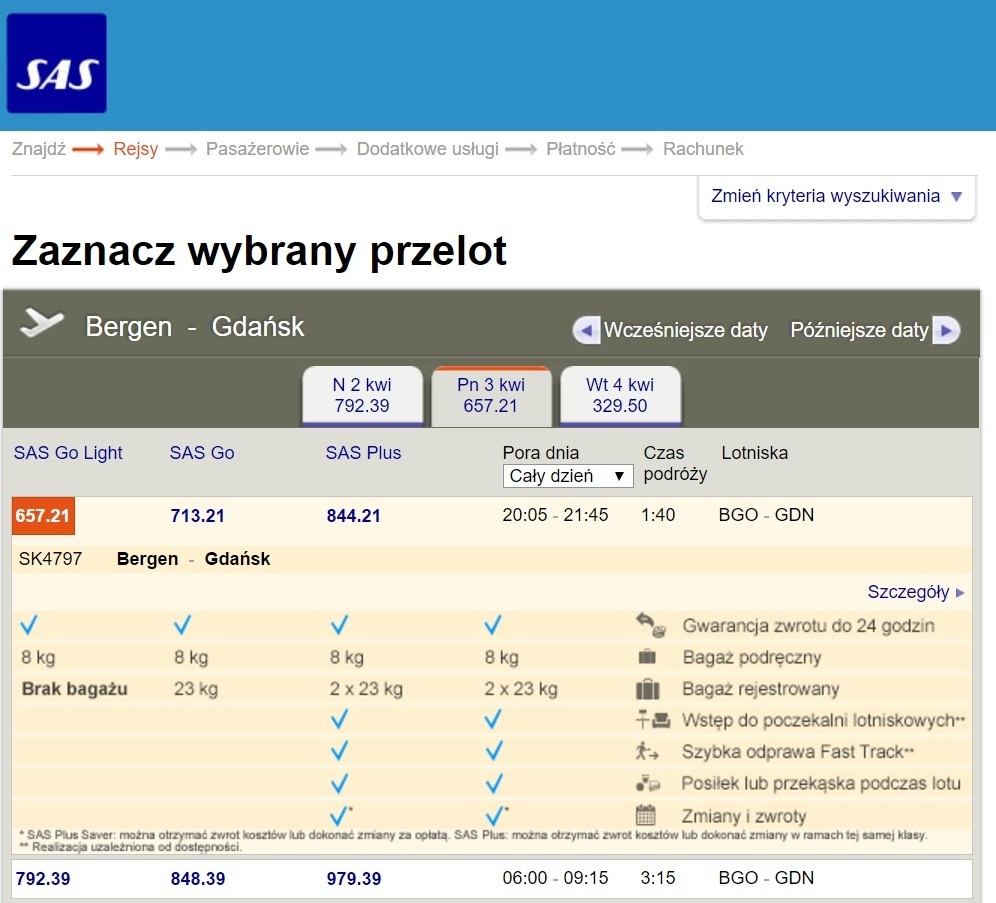Click the SAS logo
The height and width of the screenshot is (903, 996).
57,63
